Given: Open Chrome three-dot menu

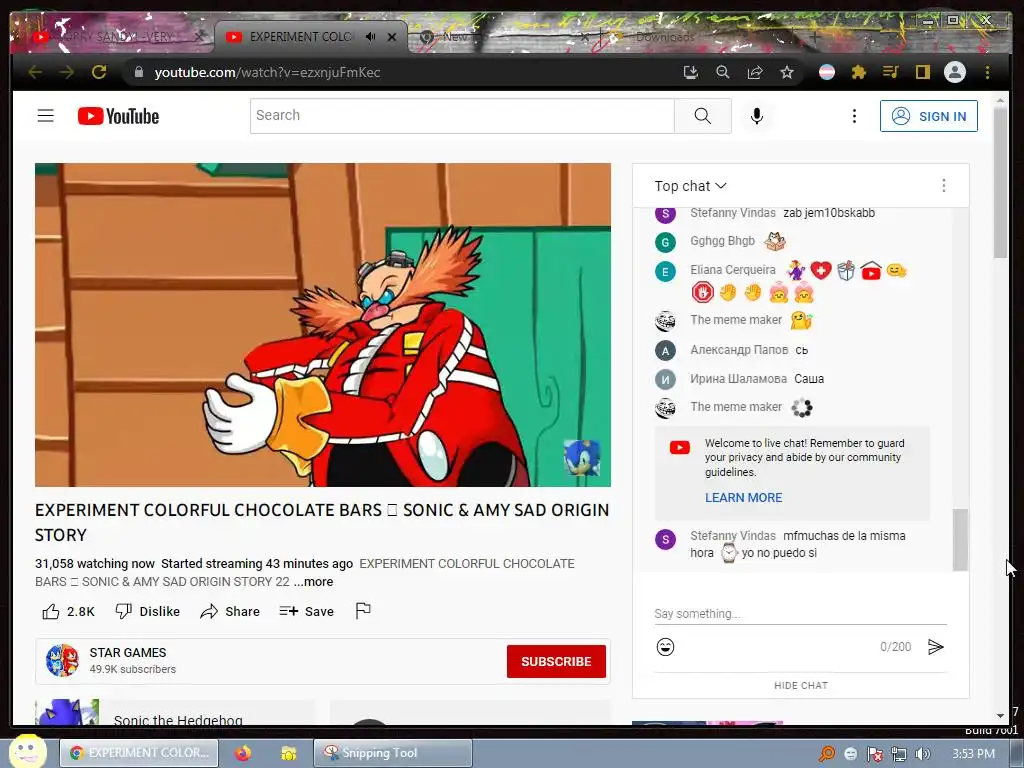Looking at the screenshot, I should (x=987, y=72).
